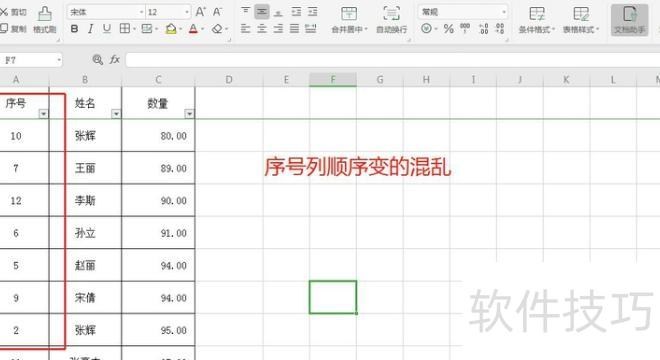Align text left
Viewport: 660px width, 360px height.
[245, 29]
